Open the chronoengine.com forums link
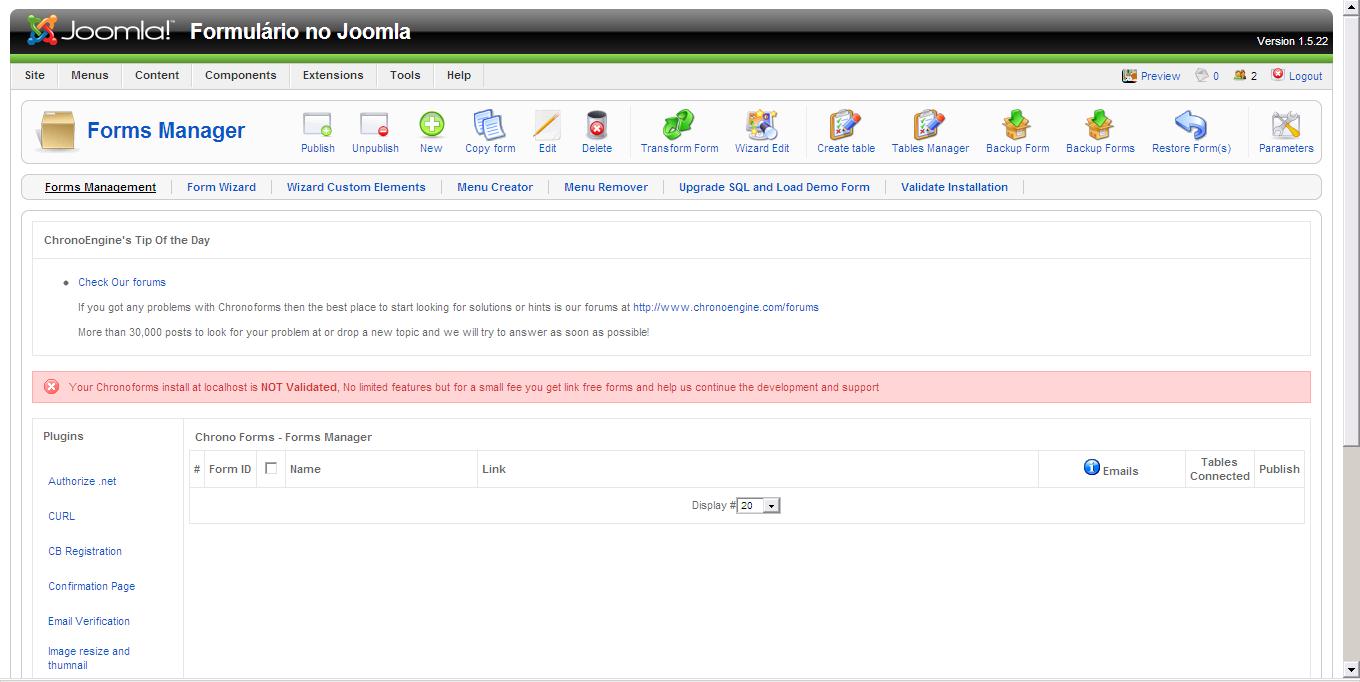Image resolution: width=1360 pixels, height=682 pixels. tap(725, 307)
